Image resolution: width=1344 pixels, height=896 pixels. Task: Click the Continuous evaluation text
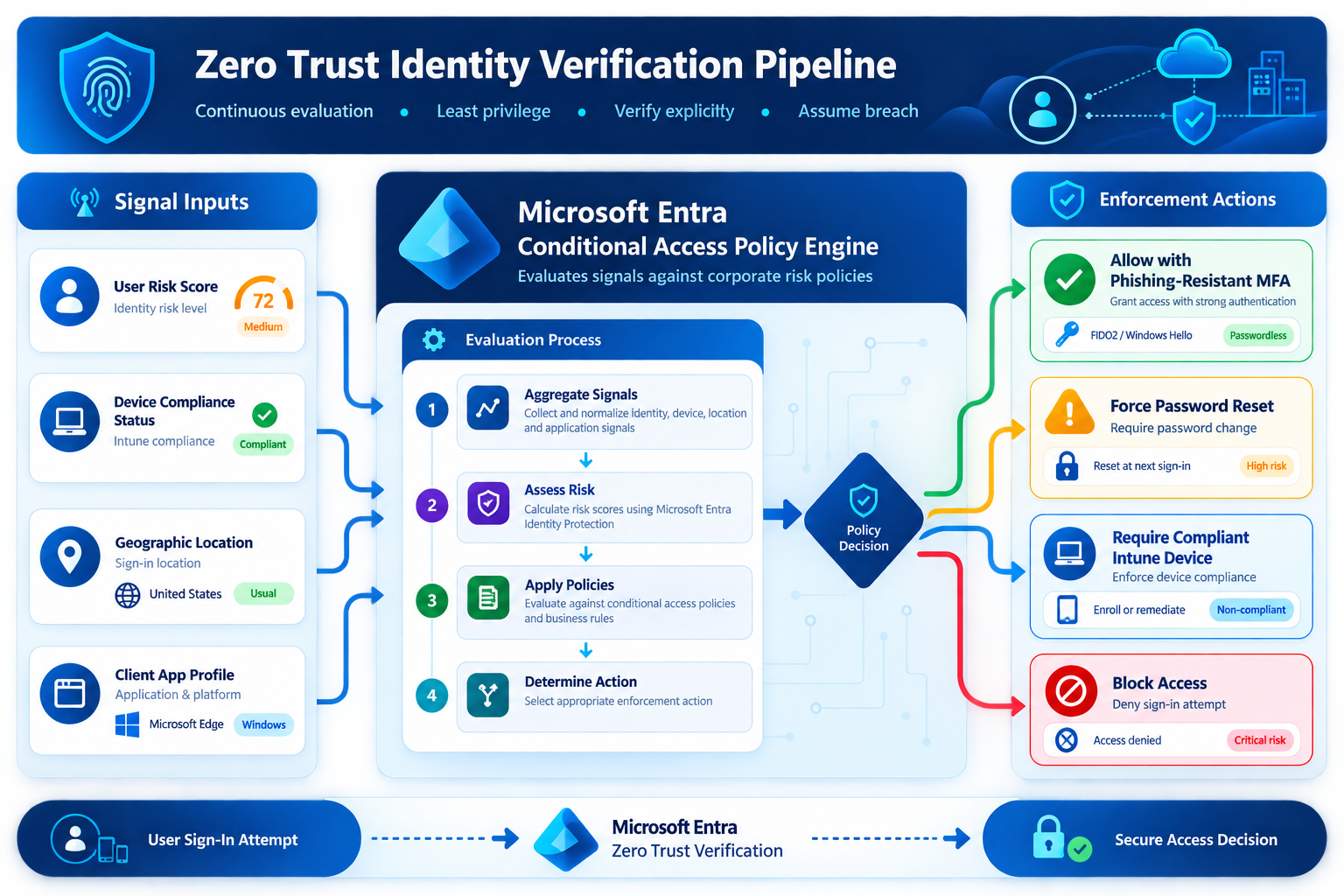(284, 111)
